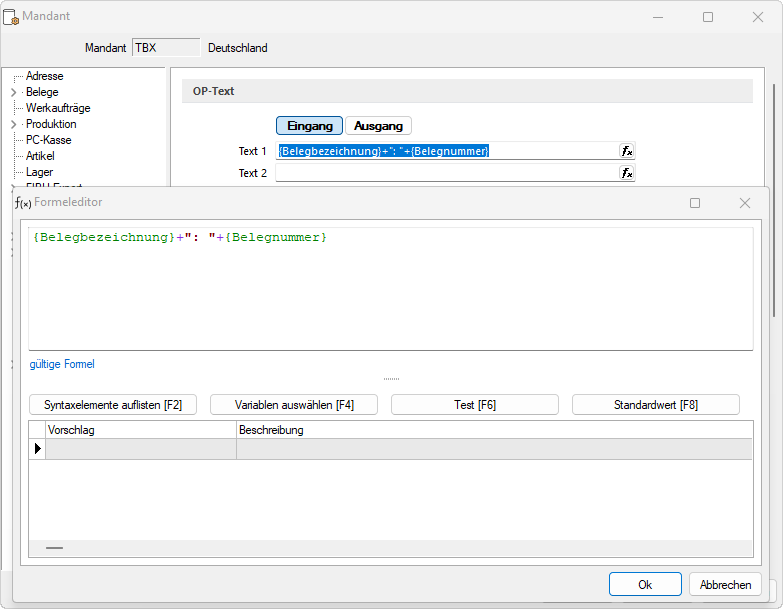Viewport: 783px width, 609px height.
Task: Select Werkaufträge in the tree
Action: click(58, 108)
